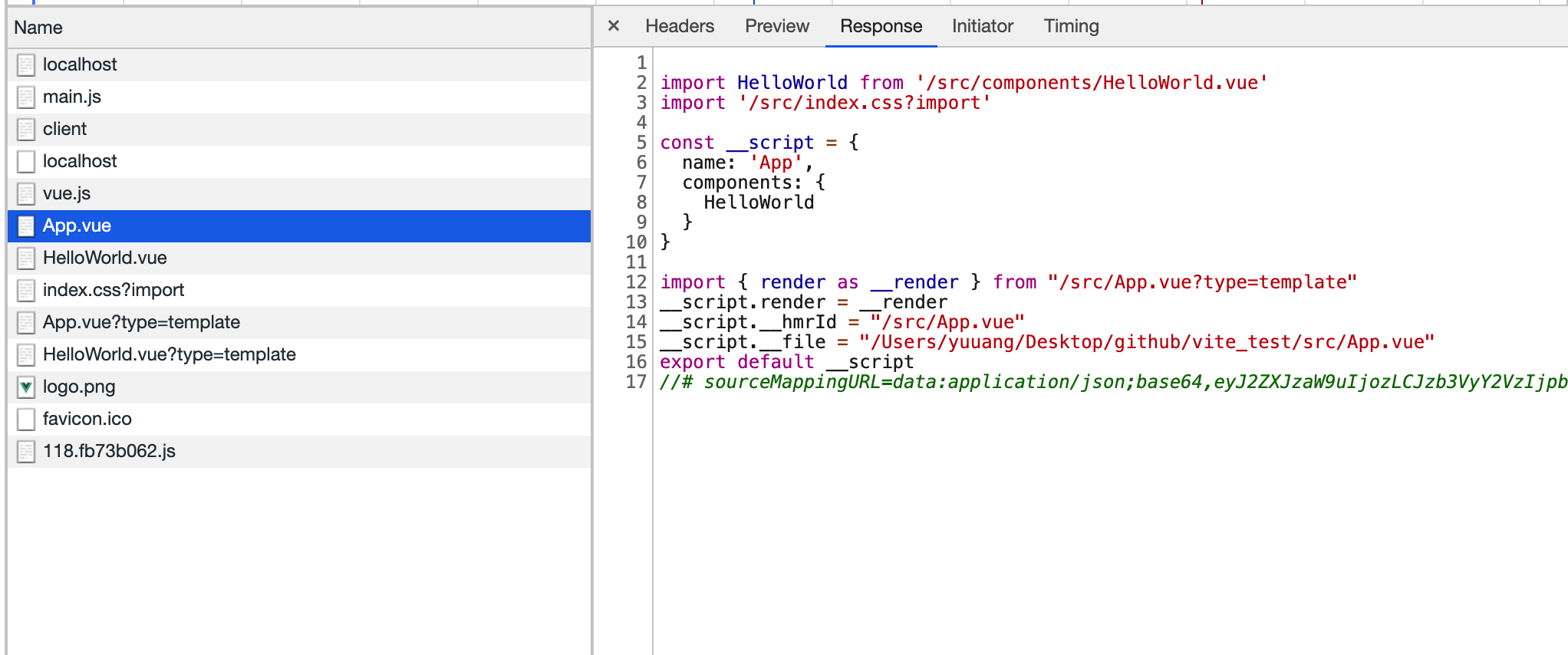Click the HelloWorld.vue file icon
The image size is (1568, 655).
26,258
